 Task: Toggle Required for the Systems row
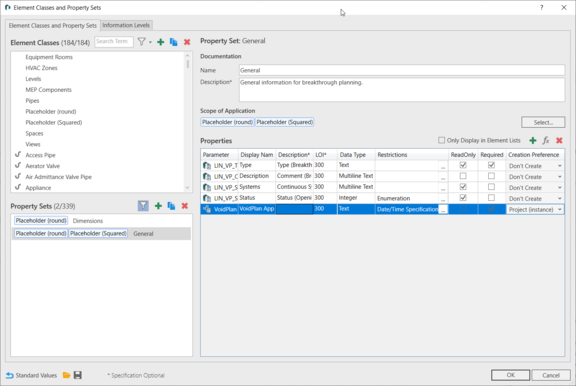coord(491,187)
